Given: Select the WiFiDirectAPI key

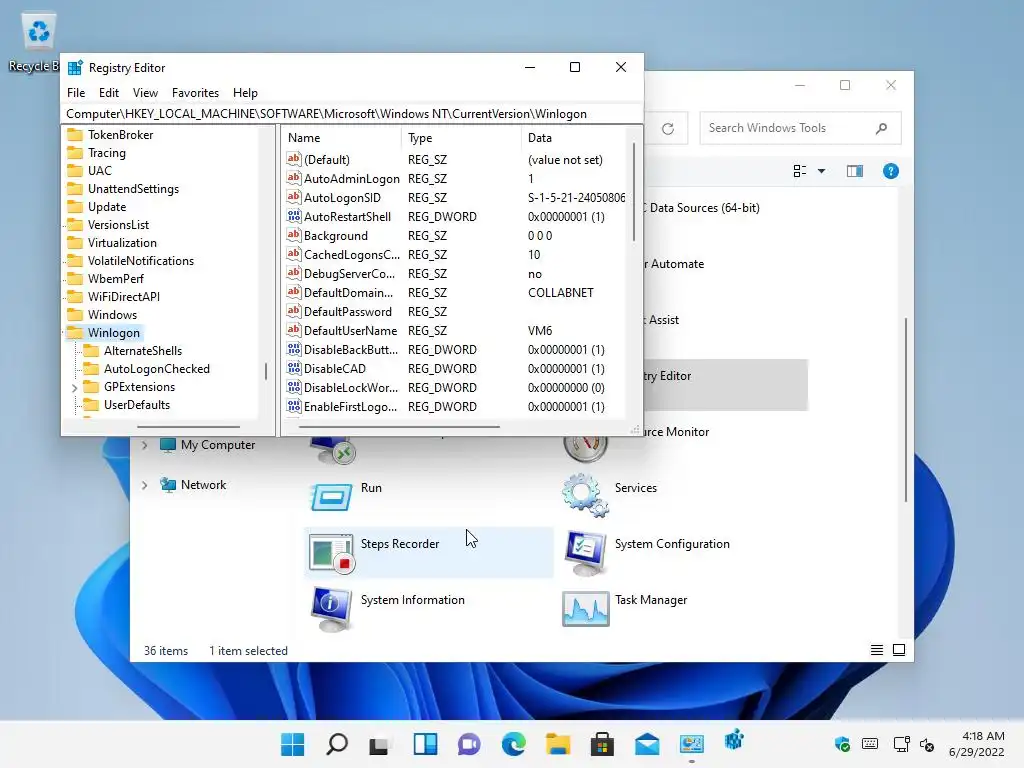Looking at the screenshot, I should coord(123,297).
